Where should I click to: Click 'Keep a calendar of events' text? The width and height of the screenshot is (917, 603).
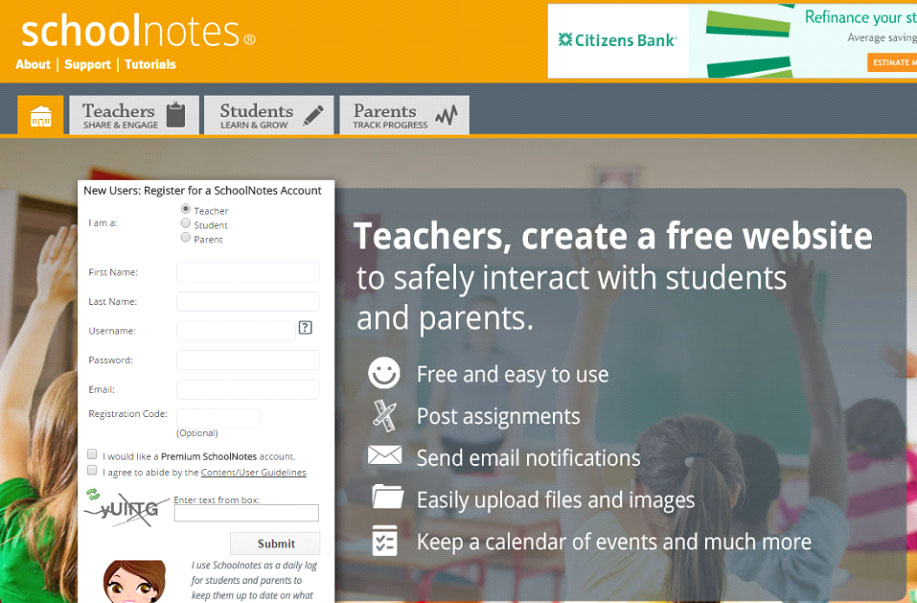pyautogui.click(x=614, y=542)
